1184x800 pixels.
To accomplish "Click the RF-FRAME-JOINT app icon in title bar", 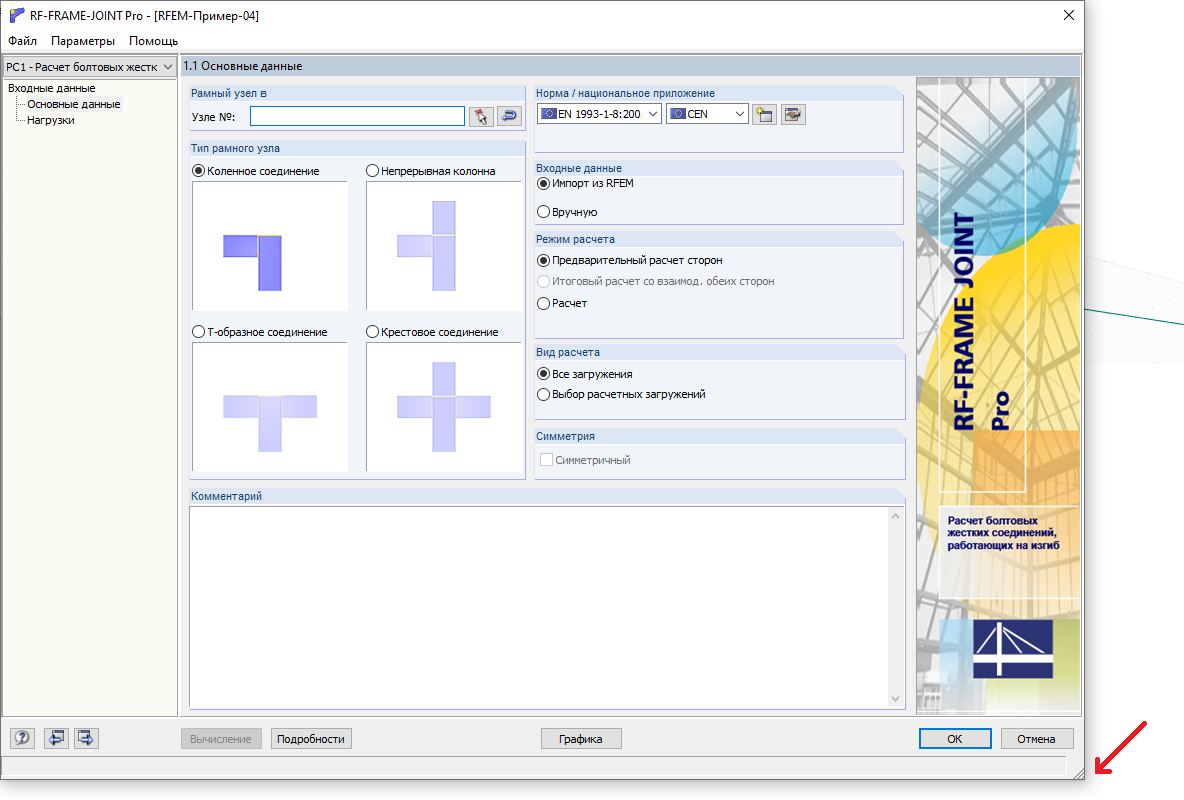I will pyautogui.click(x=16, y=15).
